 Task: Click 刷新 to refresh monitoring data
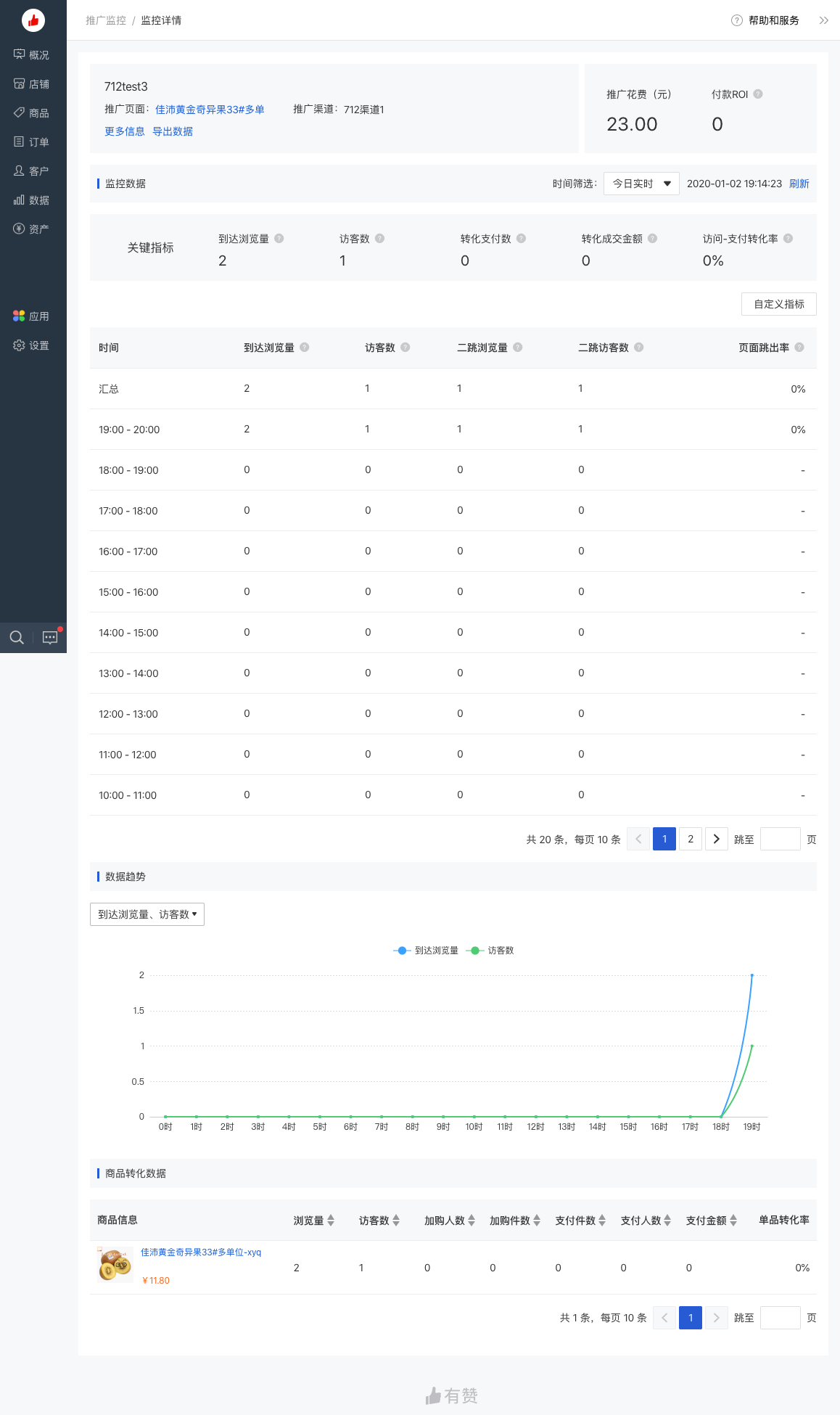coord(799,184)
